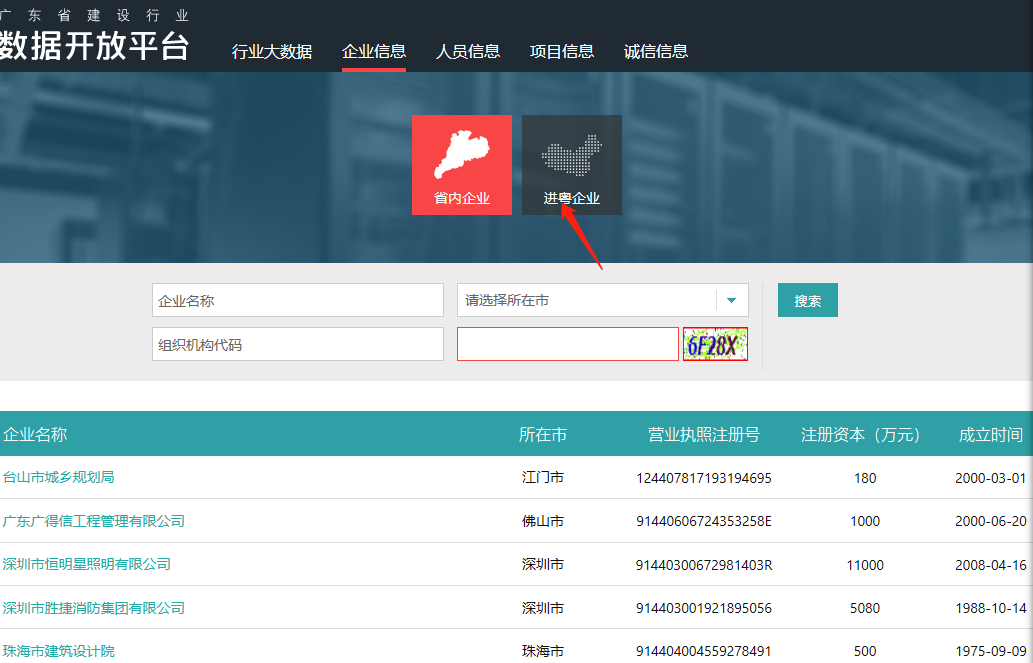
Task: Select the 珠海市 cell
Action: tap(543, 651)
